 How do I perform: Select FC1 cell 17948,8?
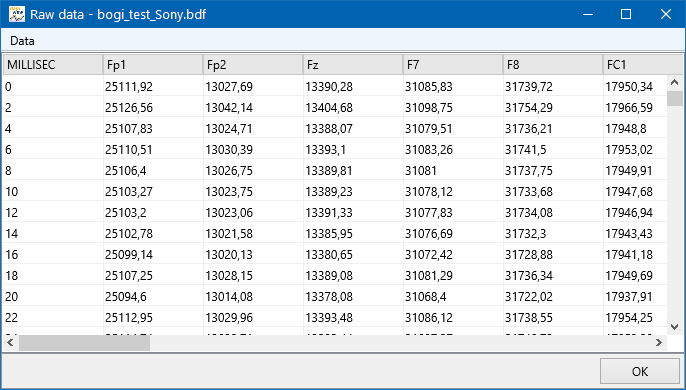635,129
